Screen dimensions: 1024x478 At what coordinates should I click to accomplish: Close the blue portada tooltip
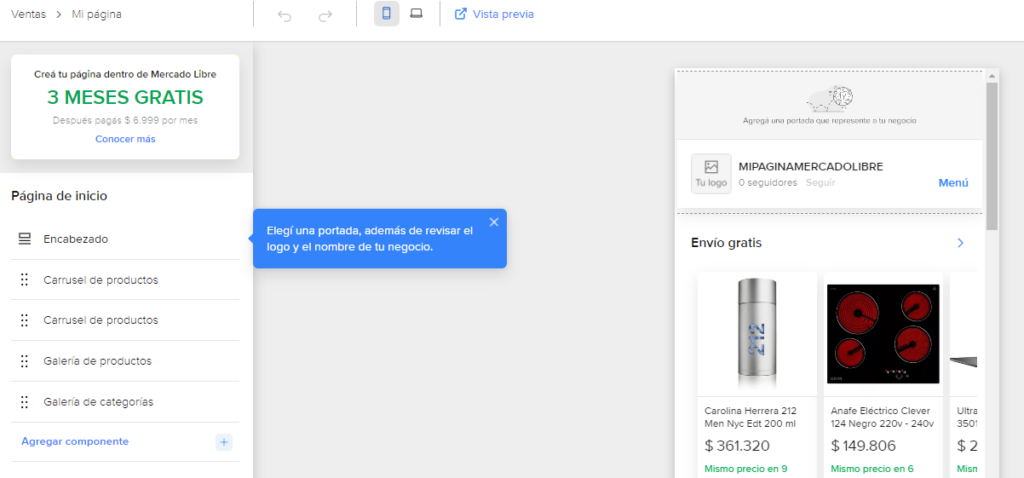point(494,222)
